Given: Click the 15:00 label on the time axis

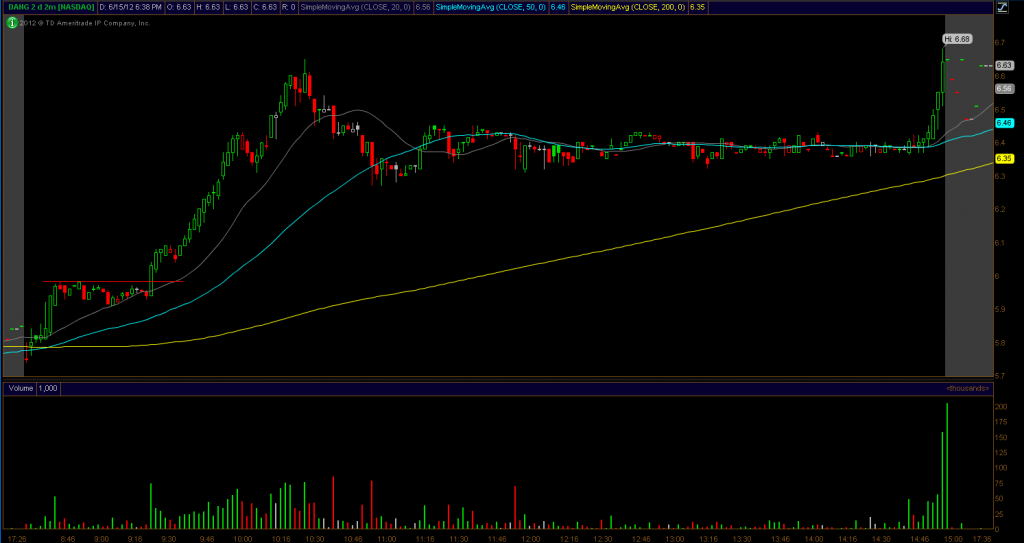Looking at the screenshot, I should (953, 538).
